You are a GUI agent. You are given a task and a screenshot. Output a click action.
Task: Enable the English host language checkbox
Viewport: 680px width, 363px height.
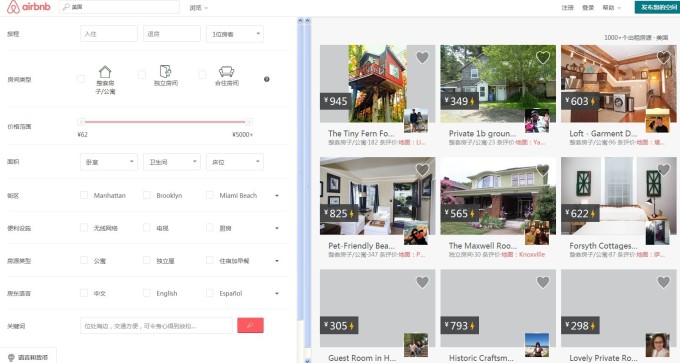point(147,293)
